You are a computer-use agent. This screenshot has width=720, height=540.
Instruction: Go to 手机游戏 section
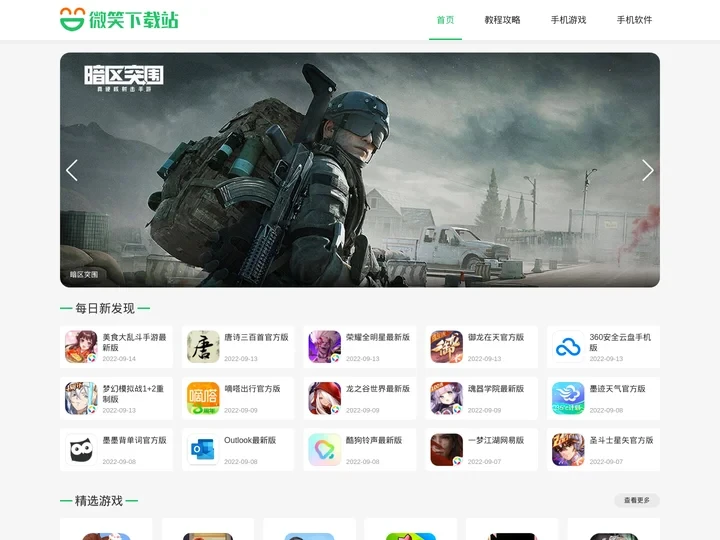tap(568, 20)
